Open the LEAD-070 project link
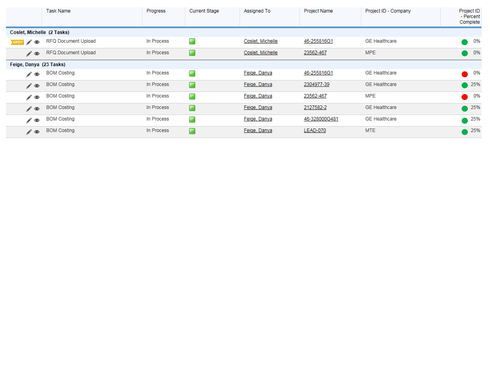This screenshot has height=379, width=490. coord(315,130)
